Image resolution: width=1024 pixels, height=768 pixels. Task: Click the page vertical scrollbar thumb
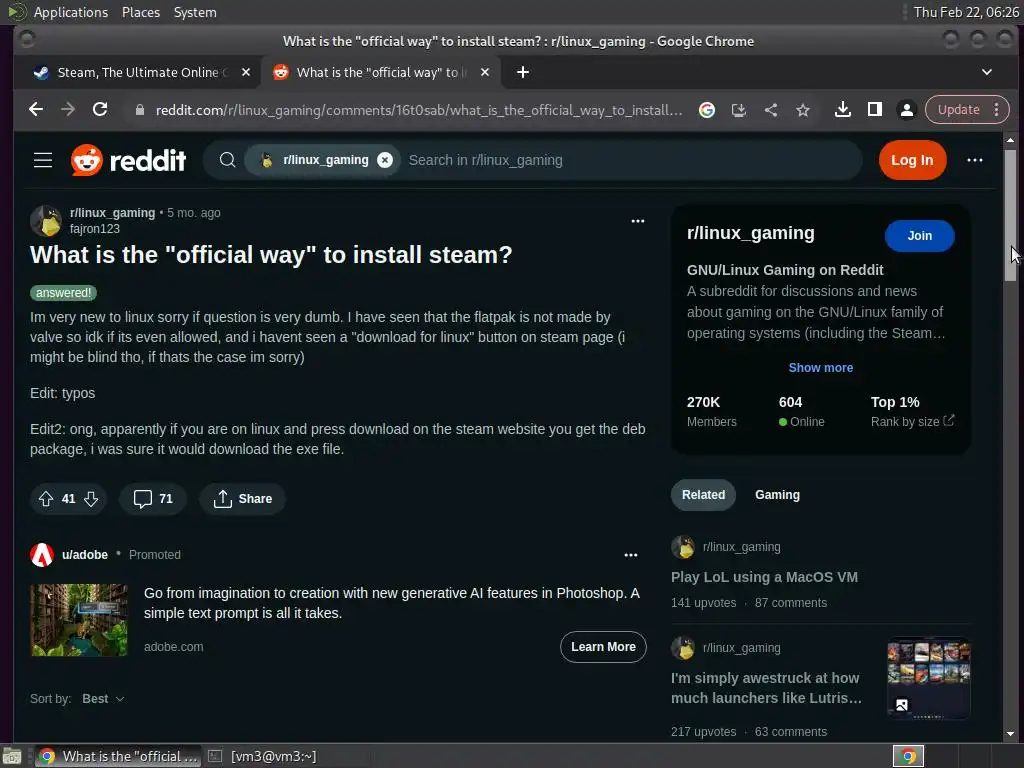(x=1010, y=216)
